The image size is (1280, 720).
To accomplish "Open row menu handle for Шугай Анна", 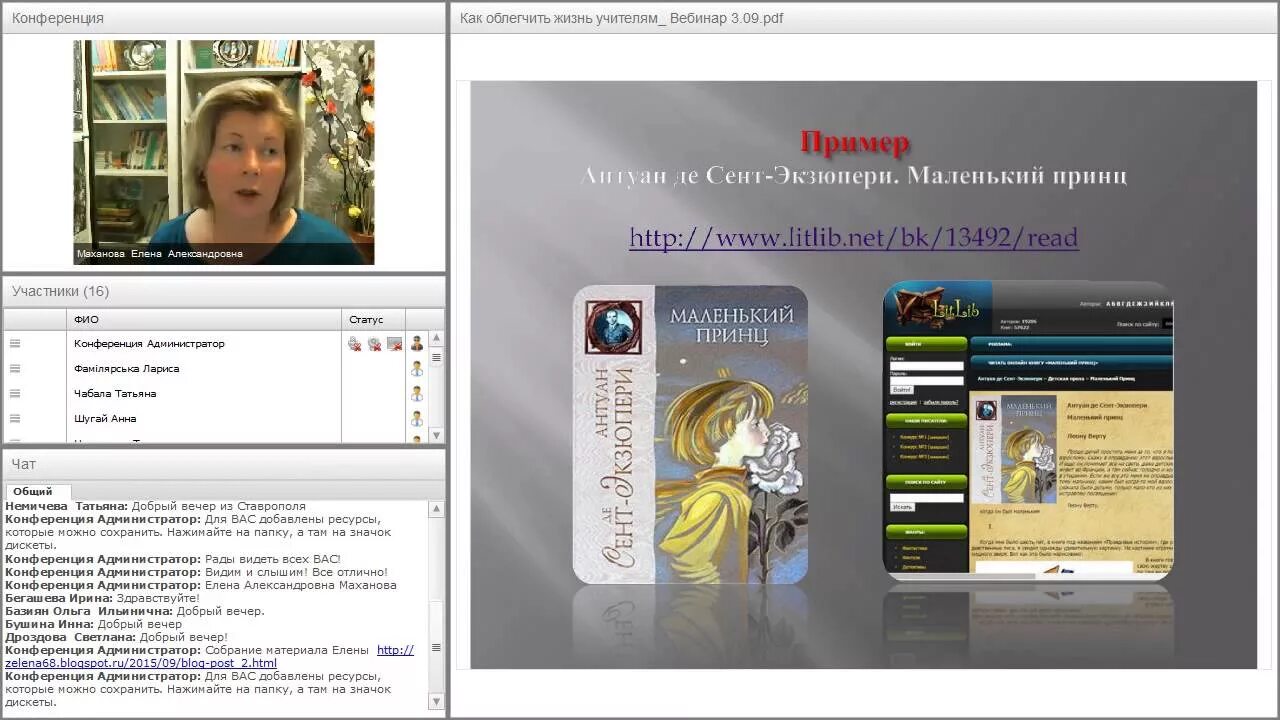I will 15,418.
